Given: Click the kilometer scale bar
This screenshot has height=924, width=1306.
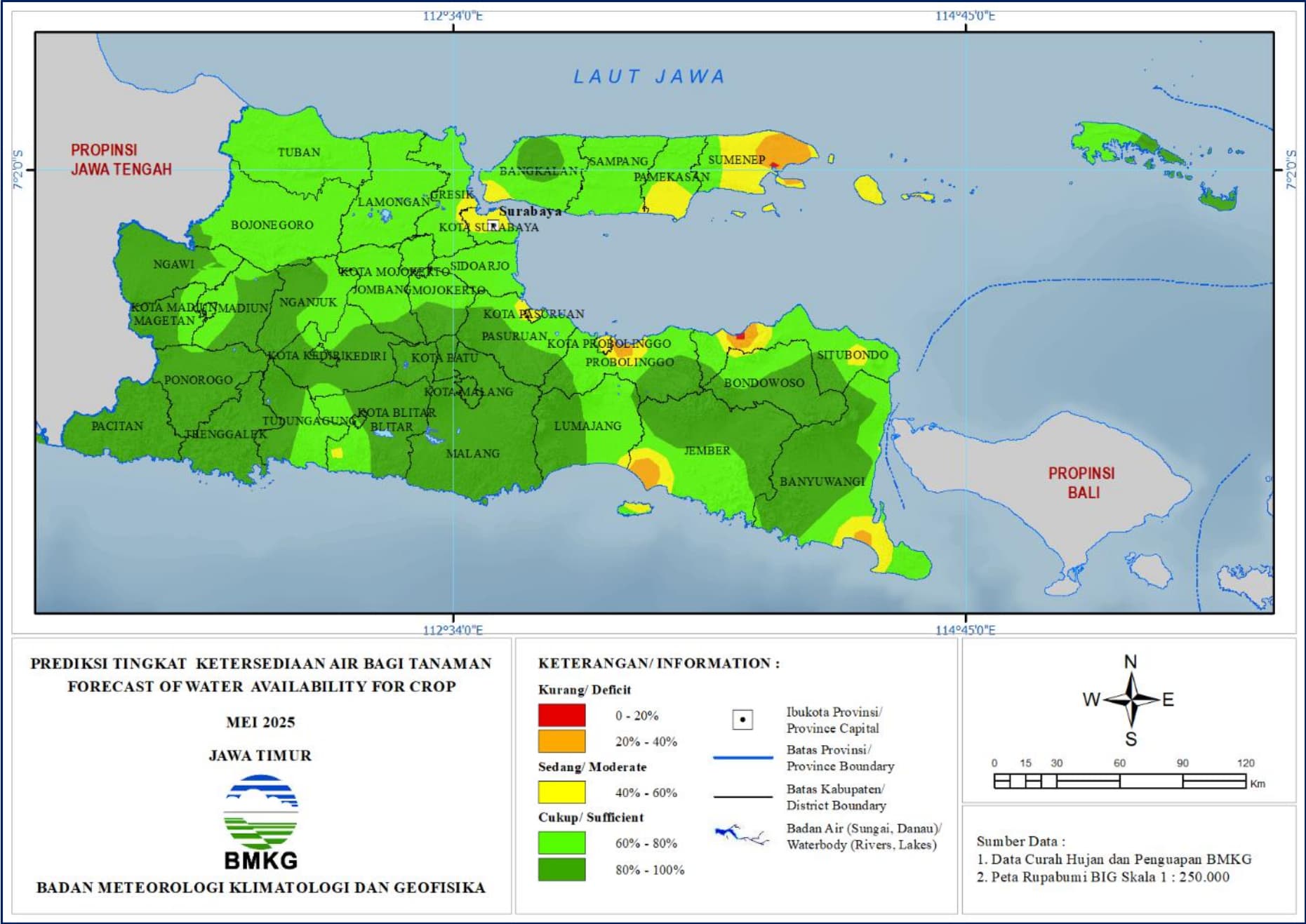Looking at the screenshot, I should point(1119,781).
